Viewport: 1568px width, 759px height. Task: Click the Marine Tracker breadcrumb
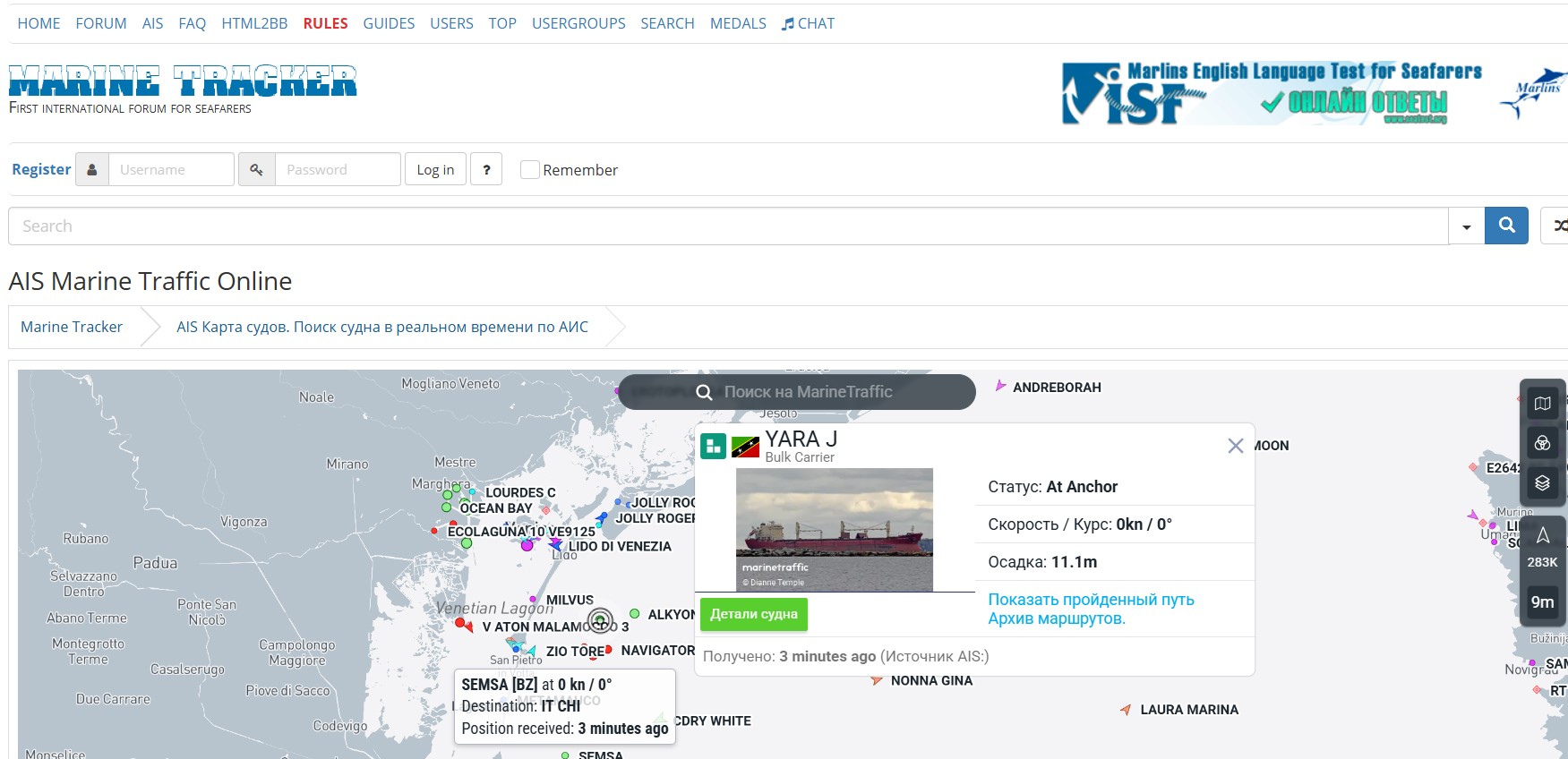click(x=72, y=327)
